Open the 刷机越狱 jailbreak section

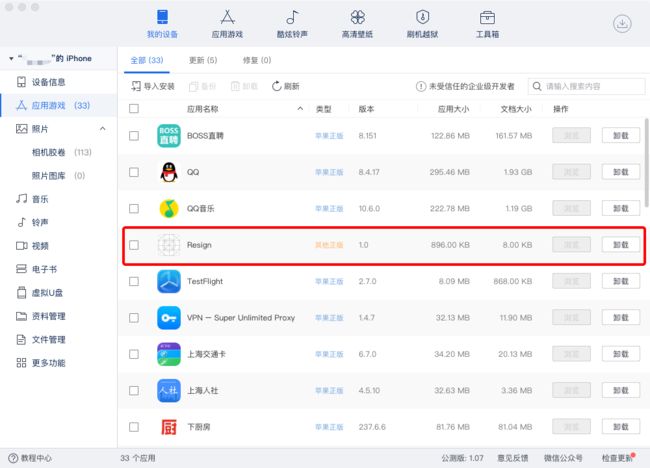(x=422, y=24)
